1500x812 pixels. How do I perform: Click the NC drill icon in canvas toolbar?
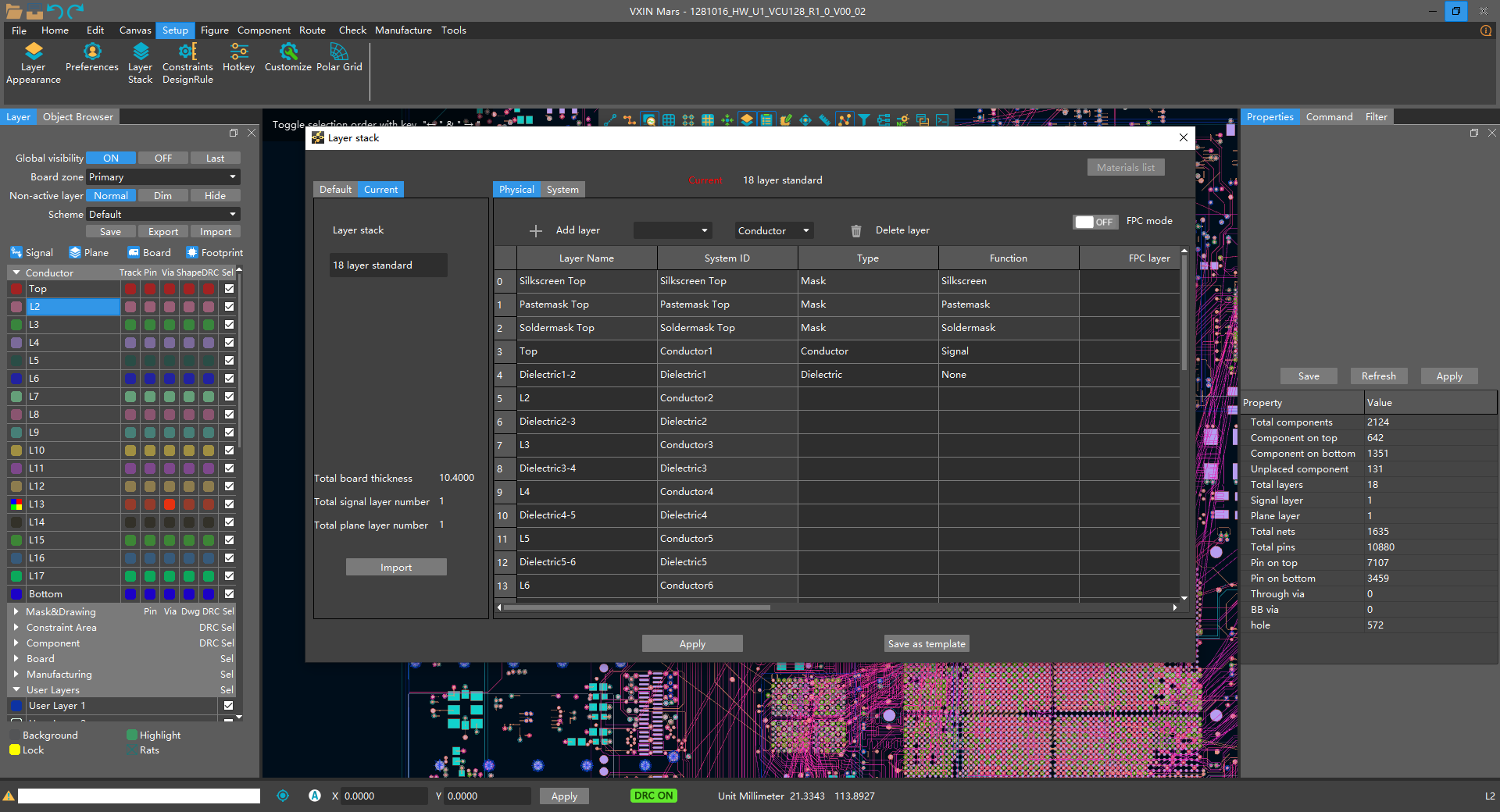click(x=903, y=119)
